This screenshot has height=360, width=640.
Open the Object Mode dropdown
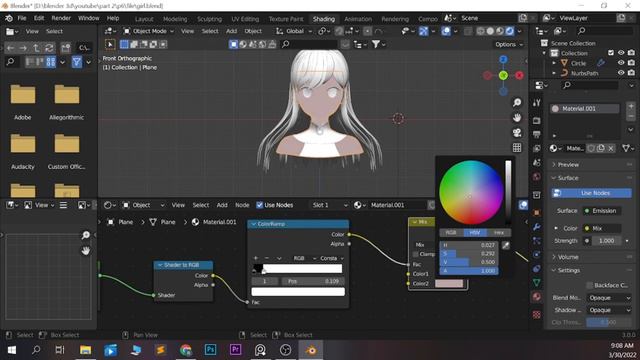[x=149, y=31]
